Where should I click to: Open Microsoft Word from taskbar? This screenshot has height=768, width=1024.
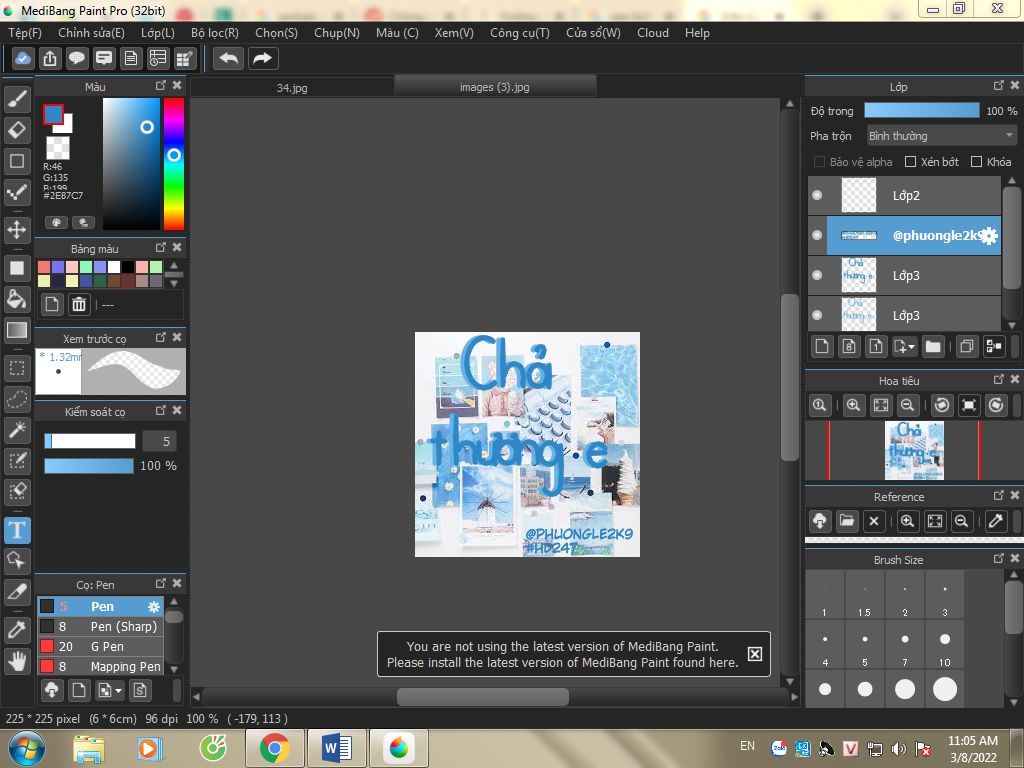pos(337,748)
